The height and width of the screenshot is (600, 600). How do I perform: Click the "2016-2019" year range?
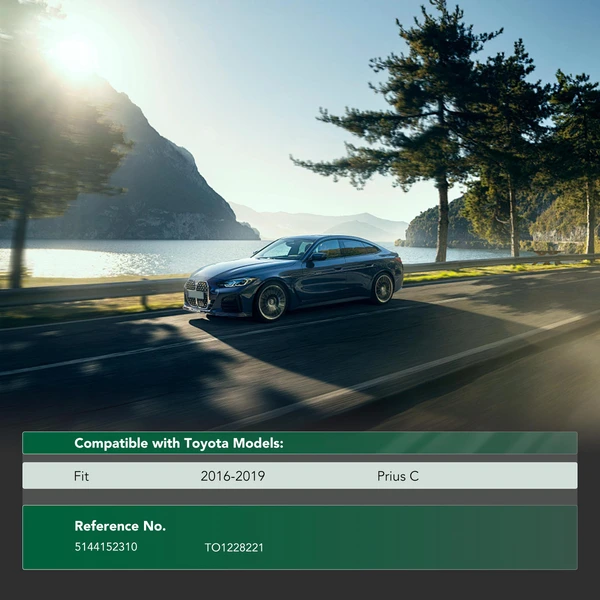click(x=232, y=476)
